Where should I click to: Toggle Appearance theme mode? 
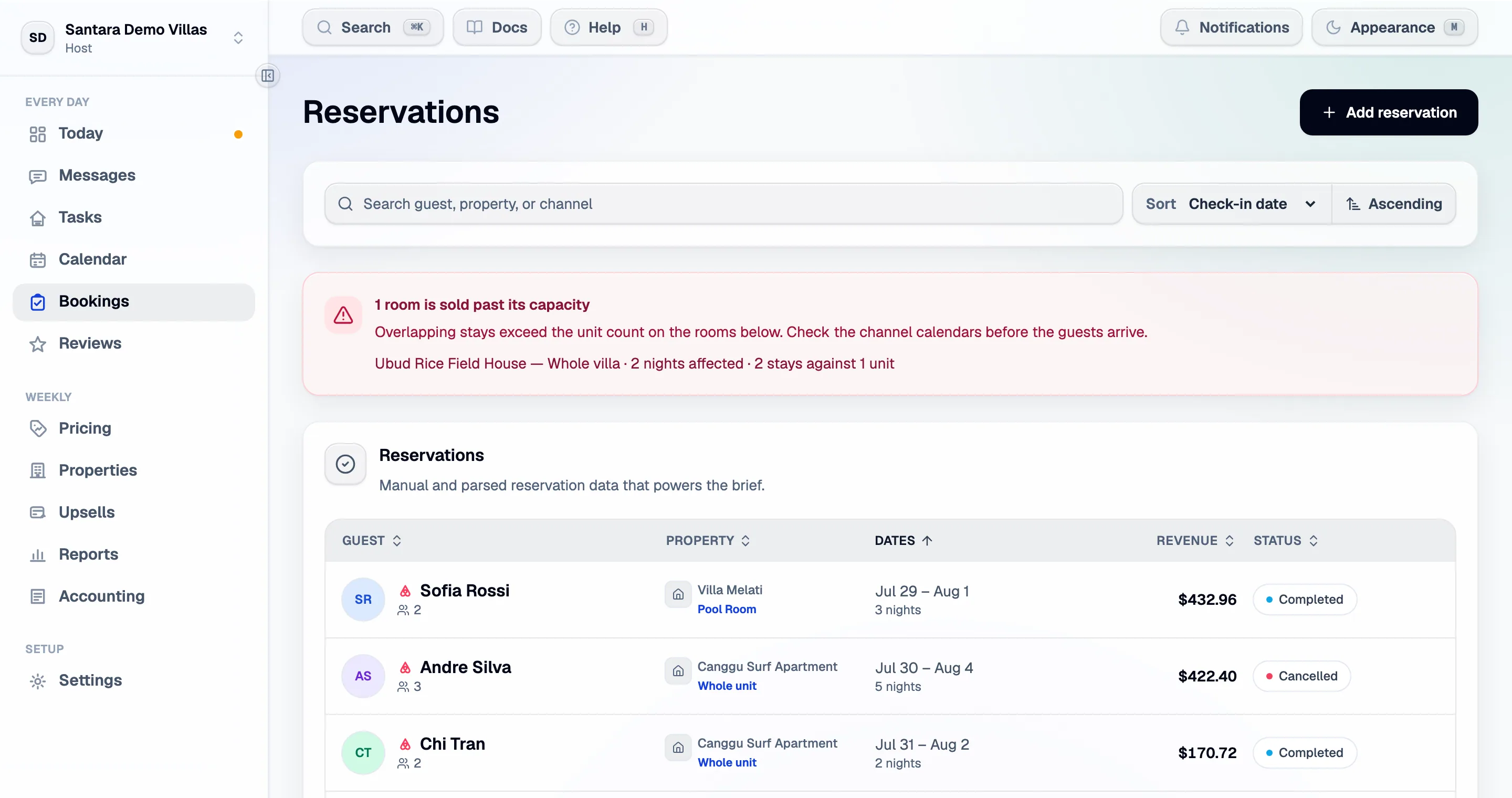(x=1394, y=27)
